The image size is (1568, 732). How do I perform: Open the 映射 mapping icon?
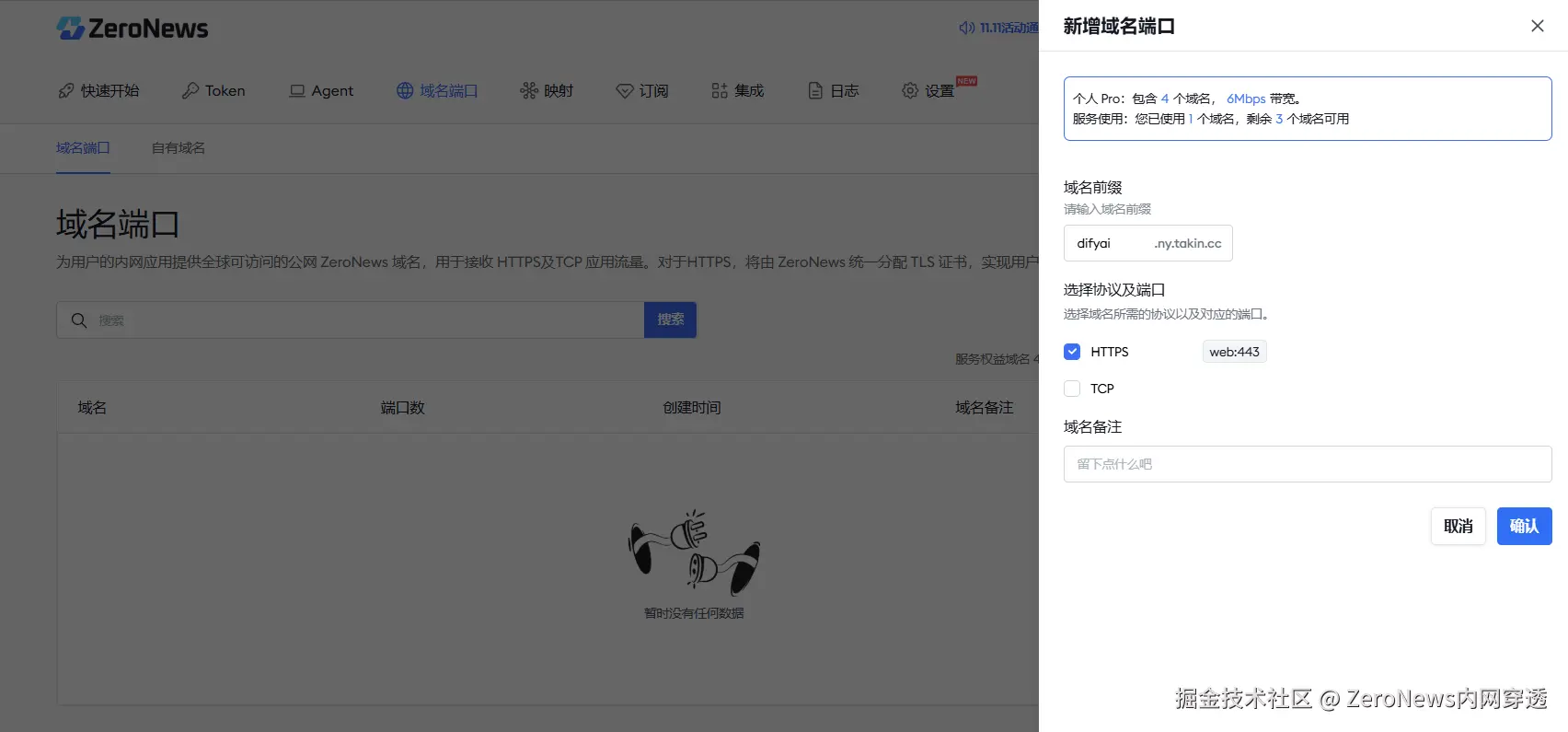529,90
